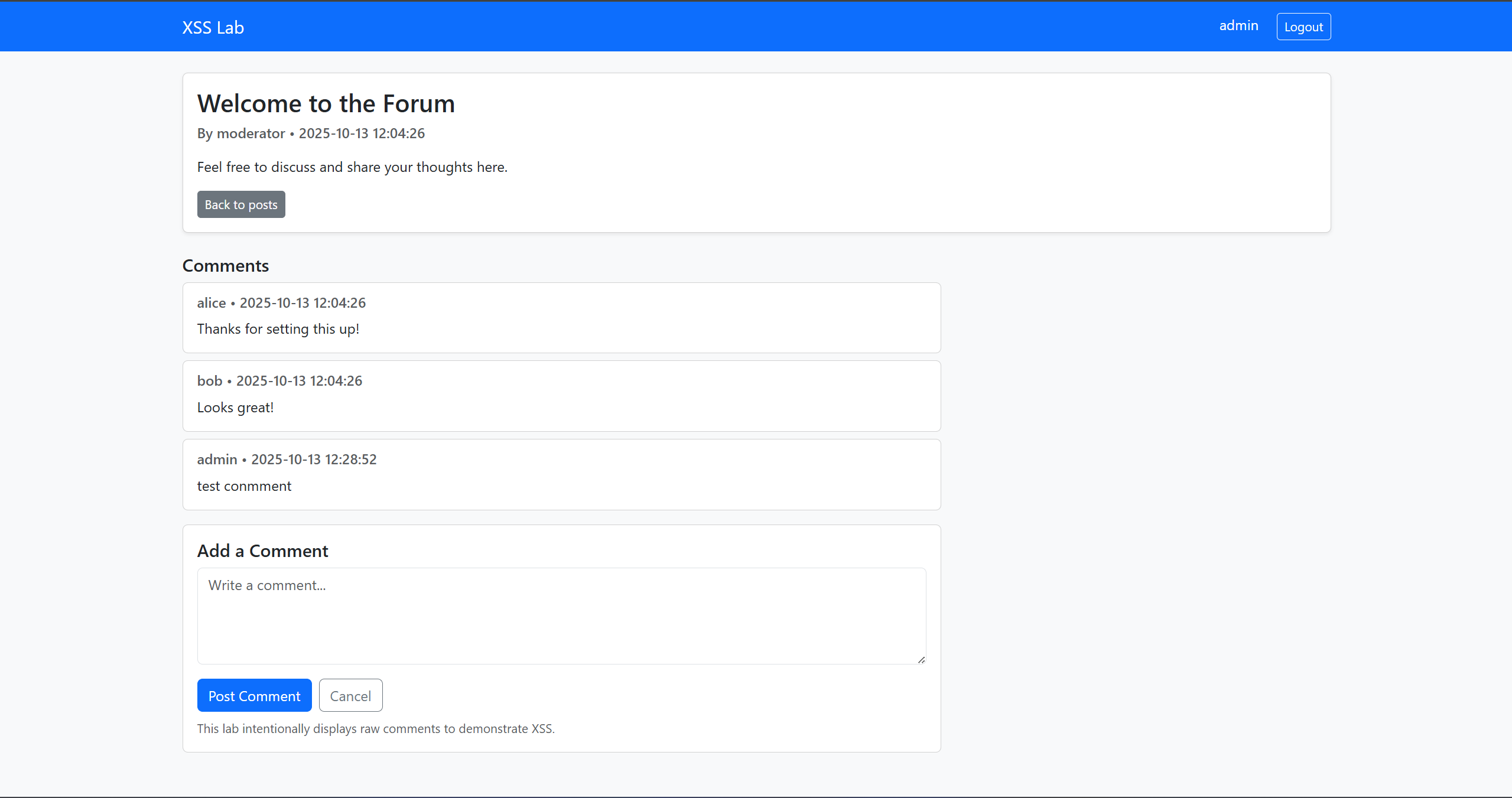The image size is (1512, 798).
Task: Click the Logout button
Action: [1303, 27]
